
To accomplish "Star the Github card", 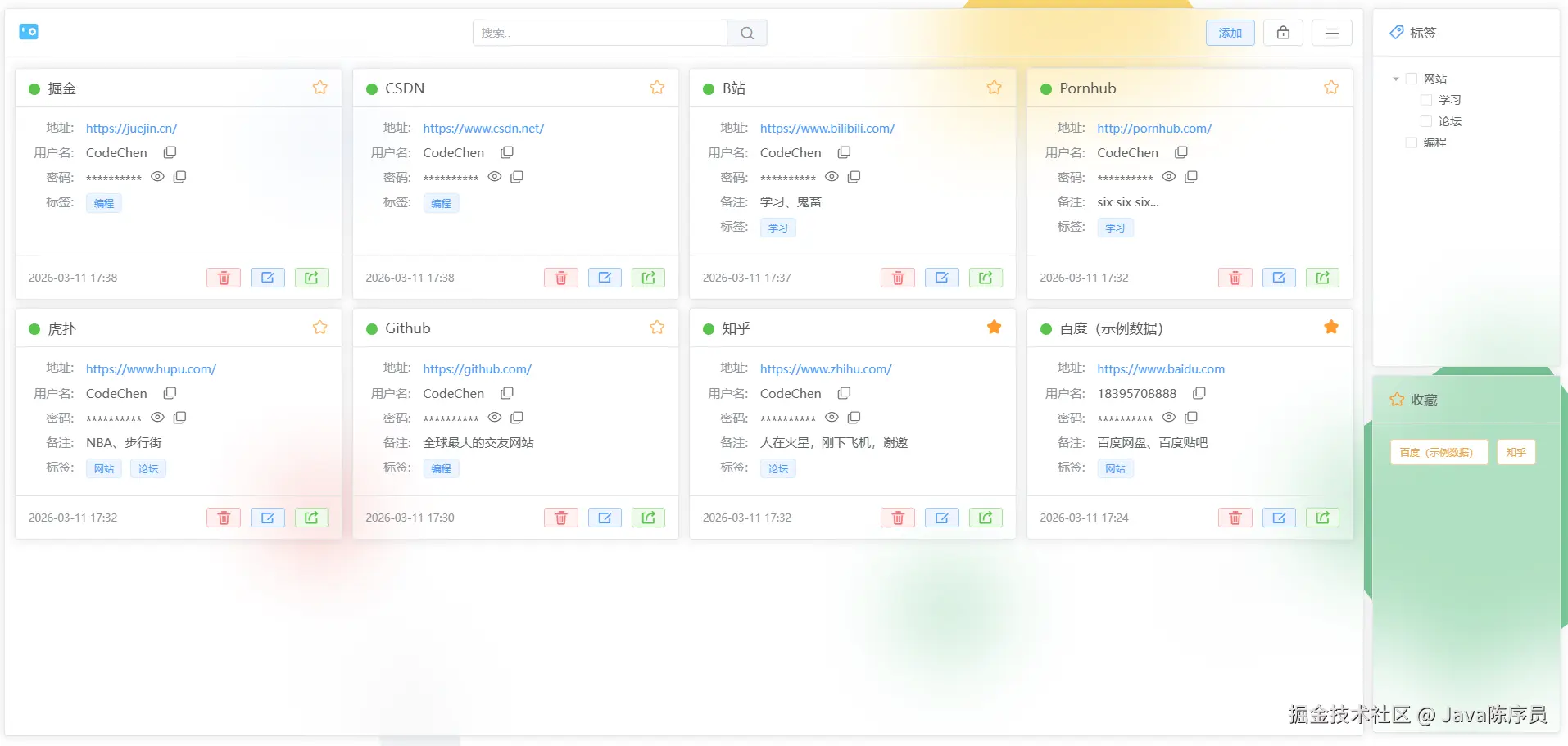I will pos(657,328).
